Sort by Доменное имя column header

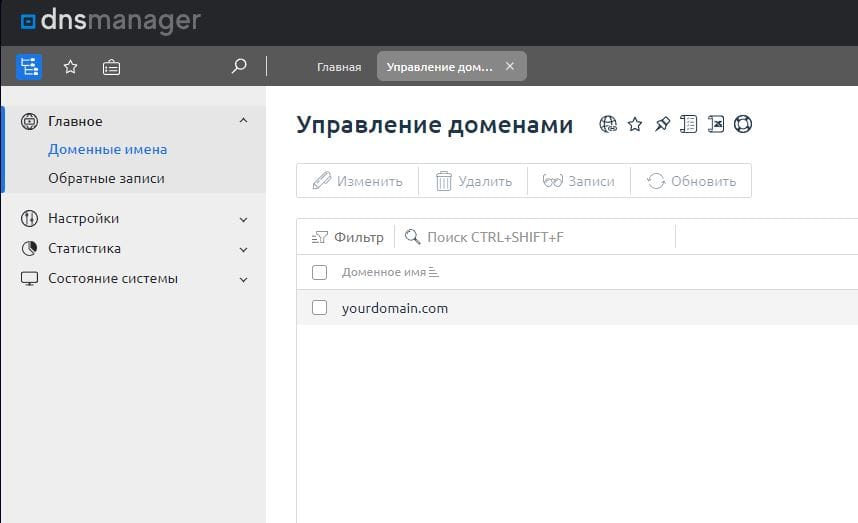click(x=390, y=272)
